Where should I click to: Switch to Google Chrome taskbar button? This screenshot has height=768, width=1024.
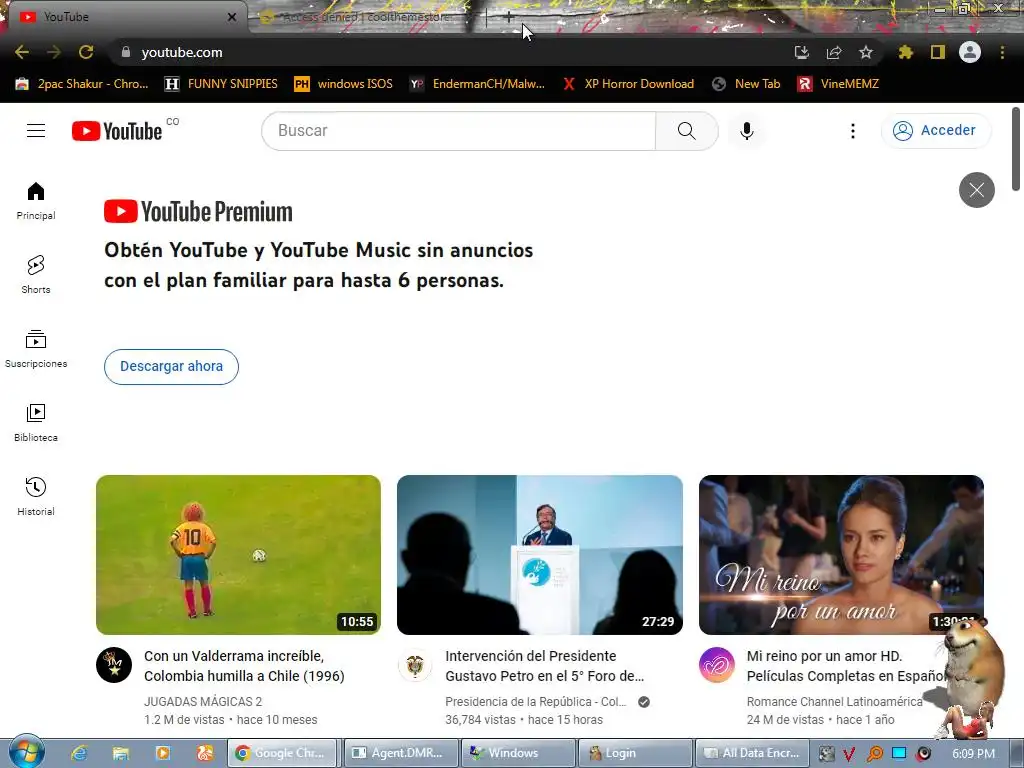click(283, 753)
